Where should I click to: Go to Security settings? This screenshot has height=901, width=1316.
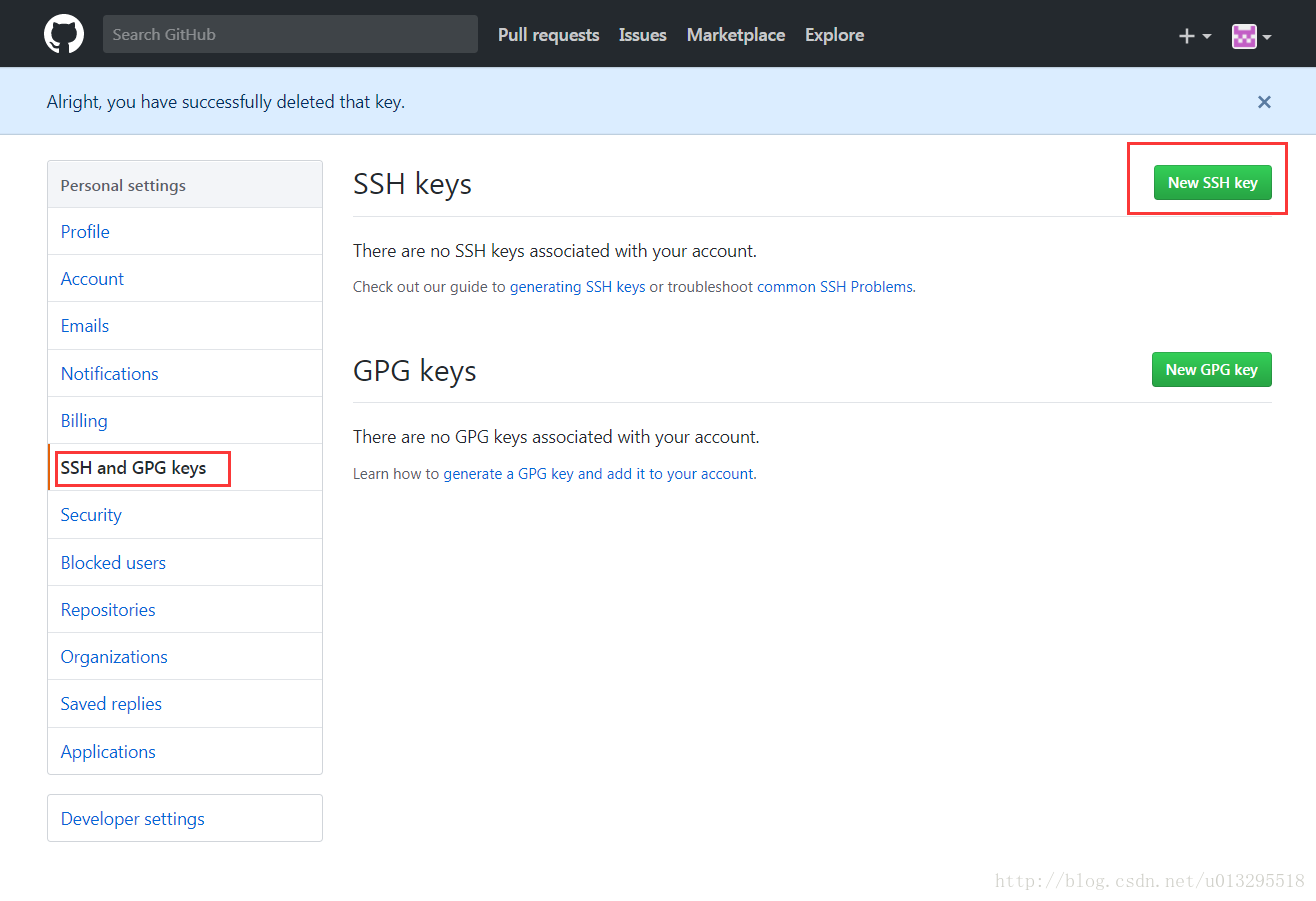click(91, 515)
